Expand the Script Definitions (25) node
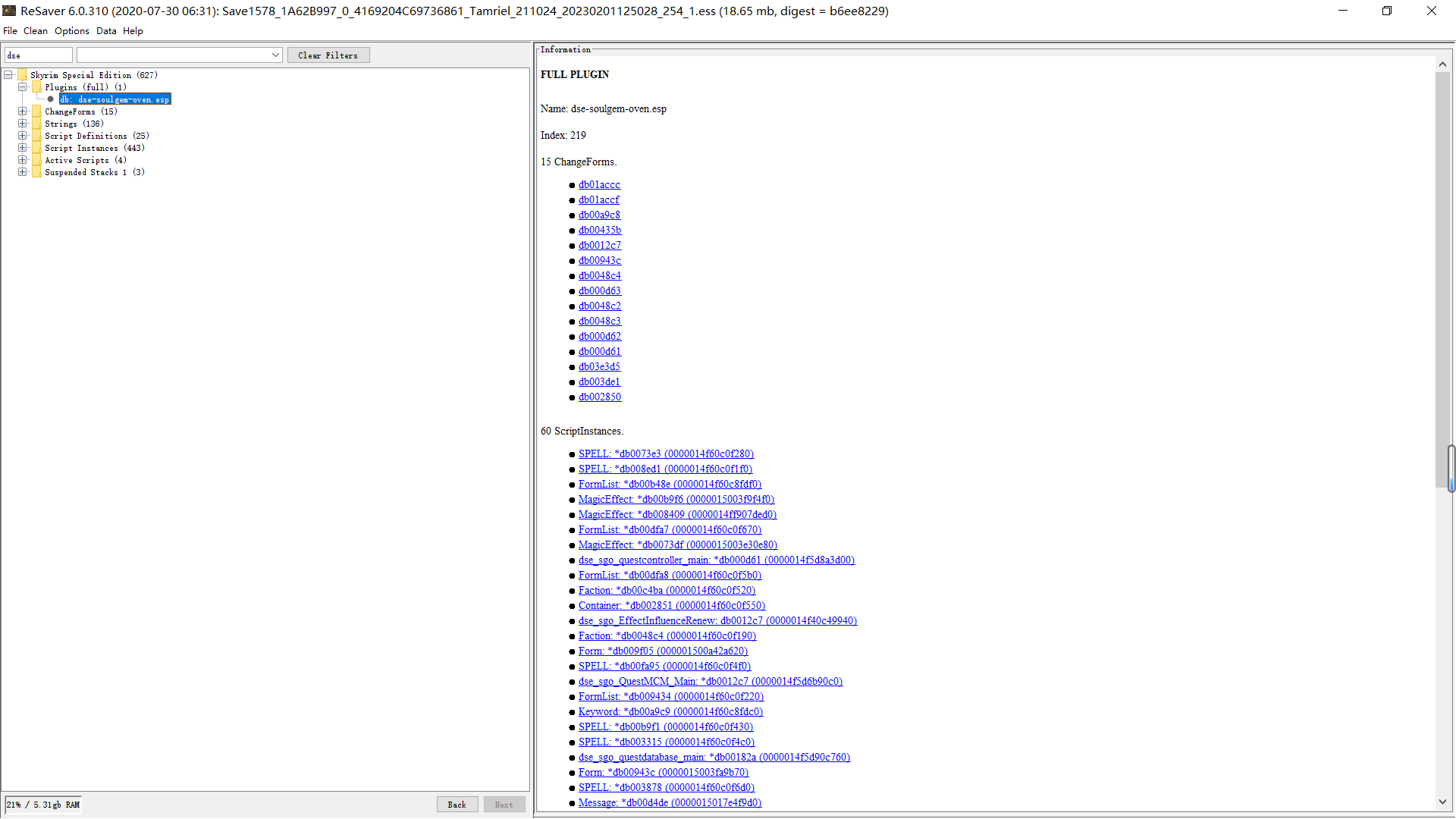 click(x=23, y=136)
